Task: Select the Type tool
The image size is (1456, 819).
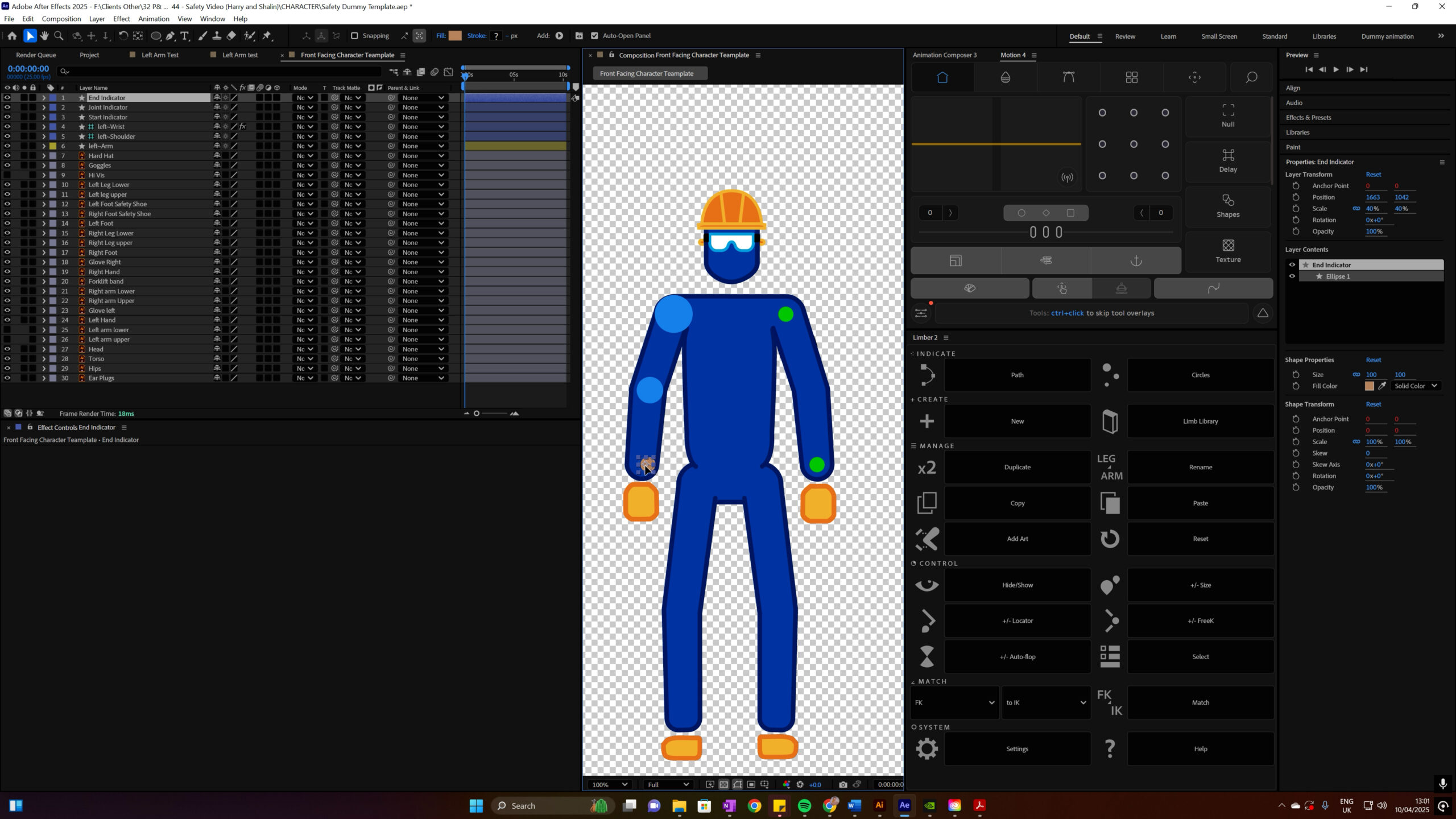Action: tap(184, 36)
